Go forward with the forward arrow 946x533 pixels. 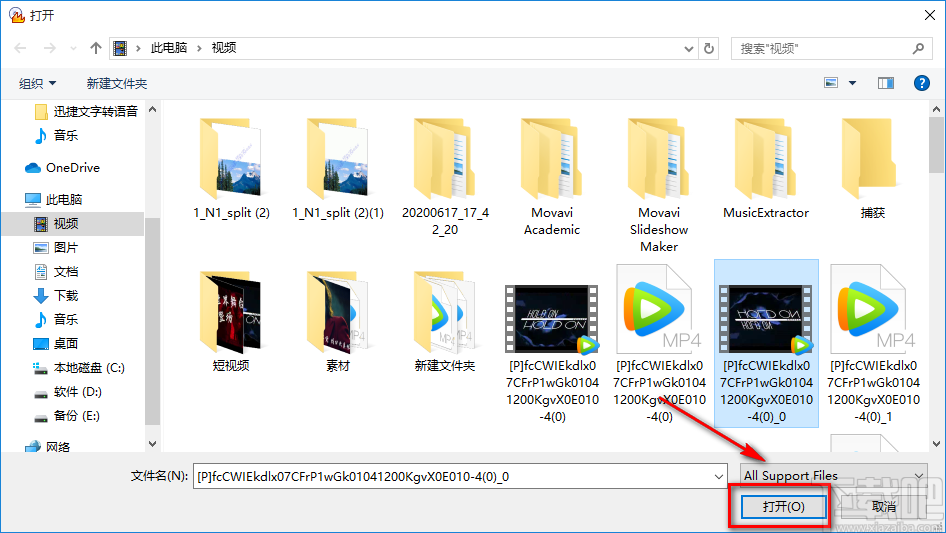[x=49, y=48]
